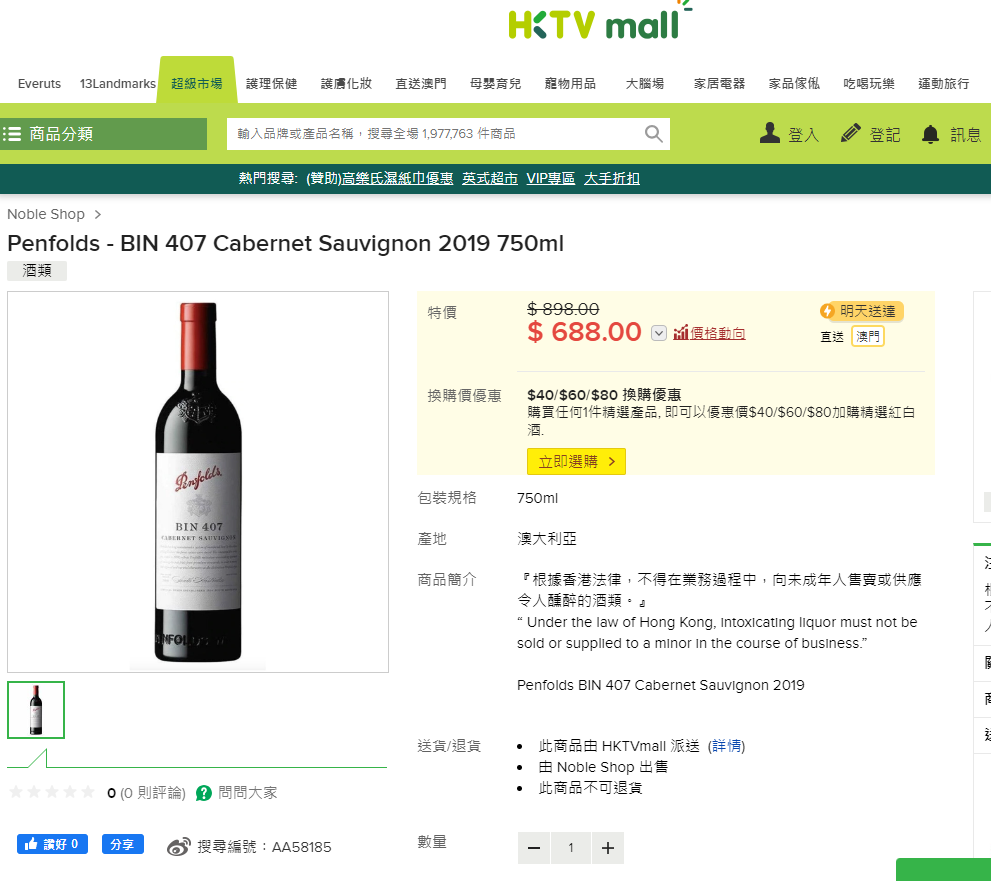Viewport: 991px width, 881px height.
Task: Select the wine bottle thumbnail
Action: click(36, 709)
